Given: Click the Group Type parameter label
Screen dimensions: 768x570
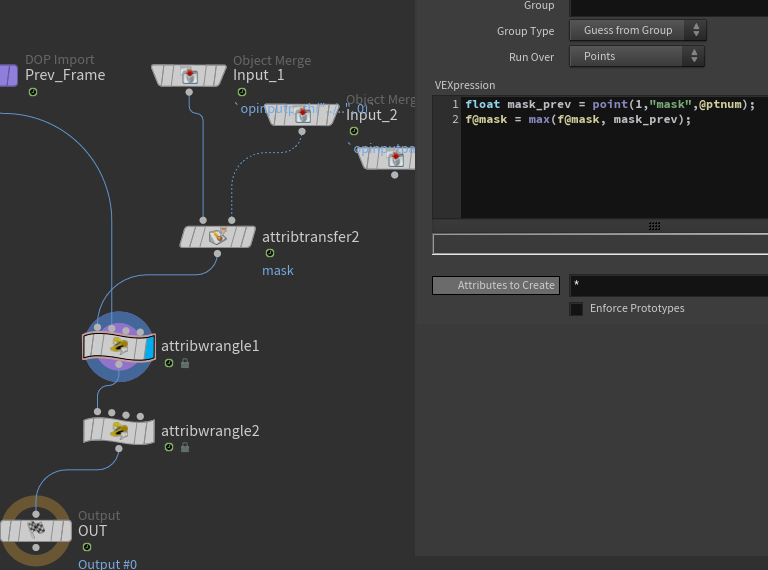Looking at the screenshot, I should coord(526,31).
